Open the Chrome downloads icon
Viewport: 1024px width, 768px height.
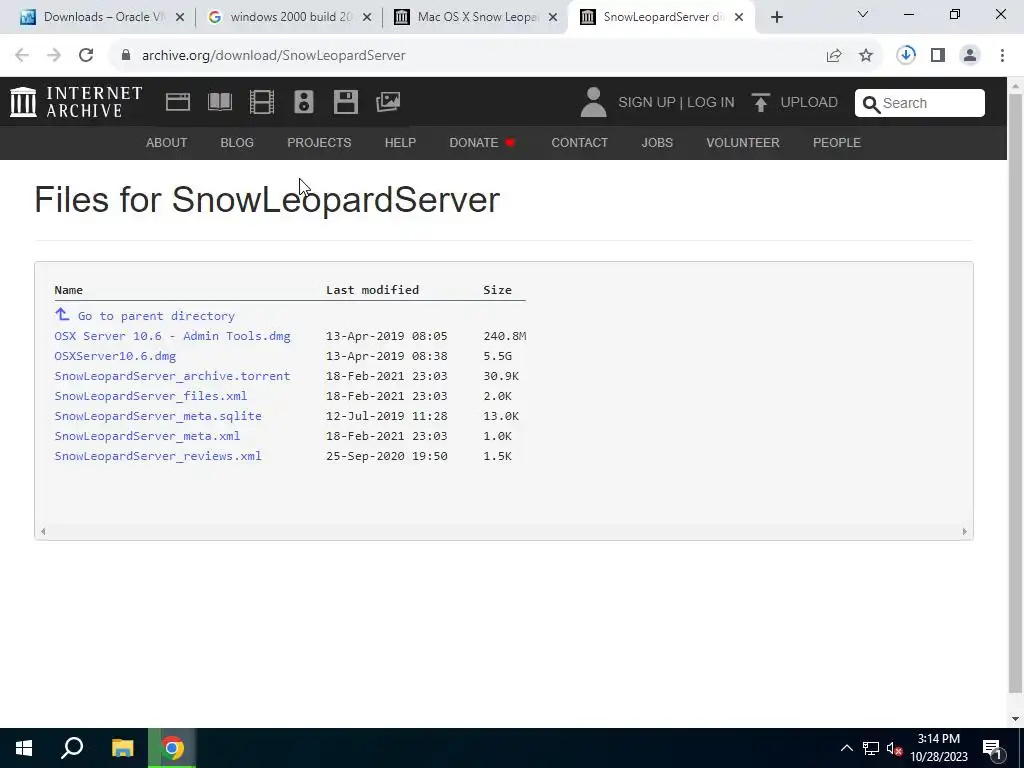(x=906, y=56)
